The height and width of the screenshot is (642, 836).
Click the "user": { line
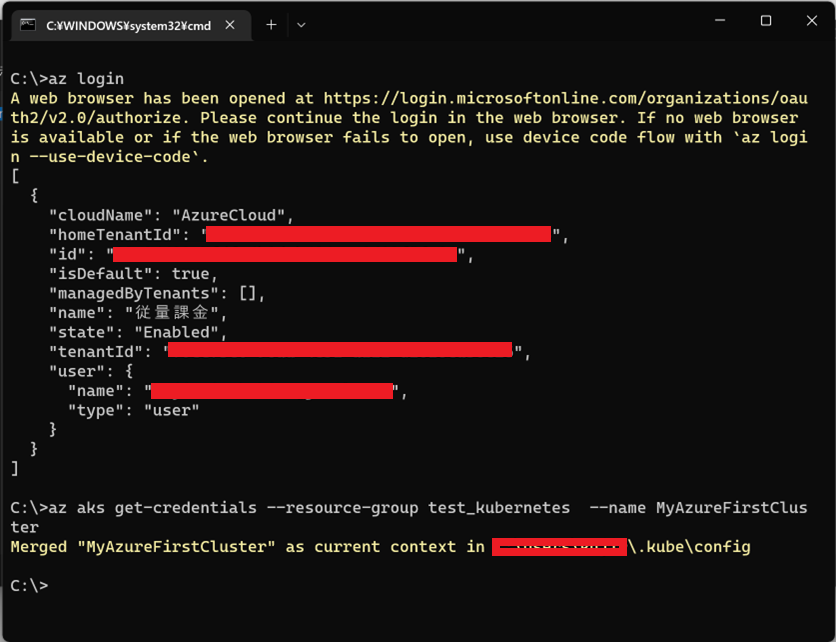pos(91,371)
